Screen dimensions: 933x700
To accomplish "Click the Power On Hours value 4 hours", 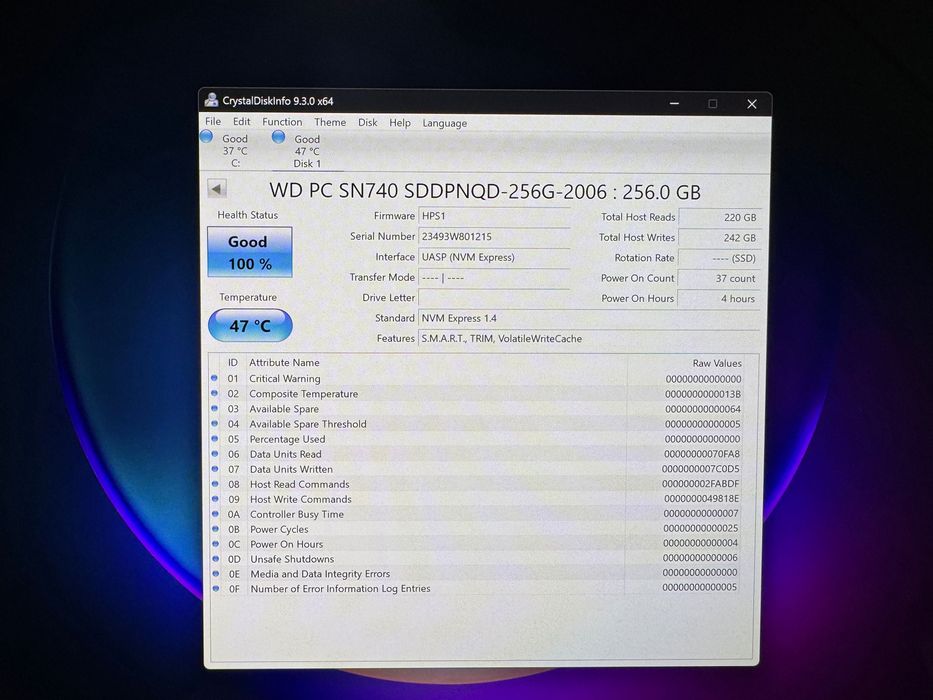I will point(719,298).
